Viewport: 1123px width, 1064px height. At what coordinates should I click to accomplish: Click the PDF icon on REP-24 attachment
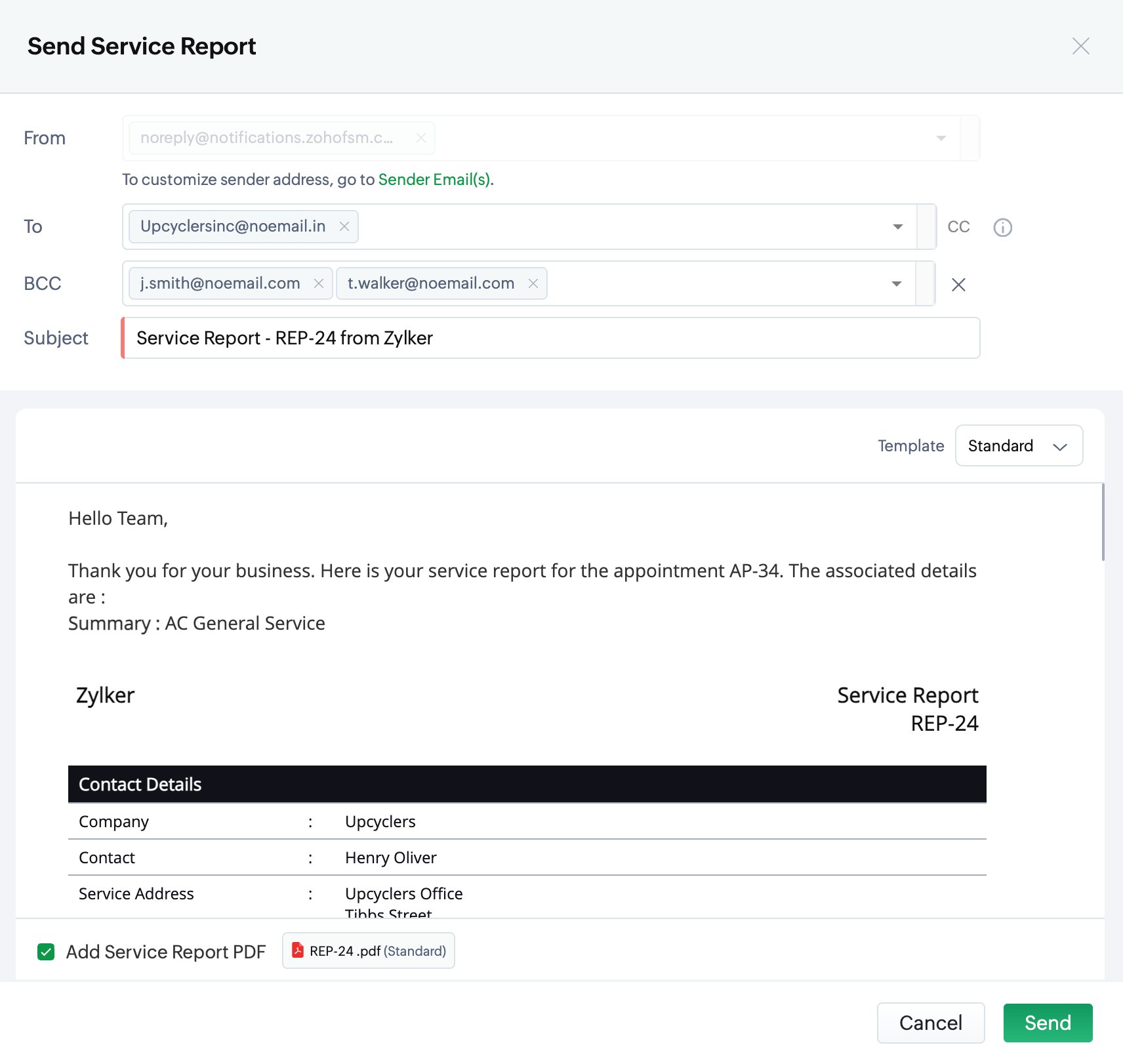(298, 951)
